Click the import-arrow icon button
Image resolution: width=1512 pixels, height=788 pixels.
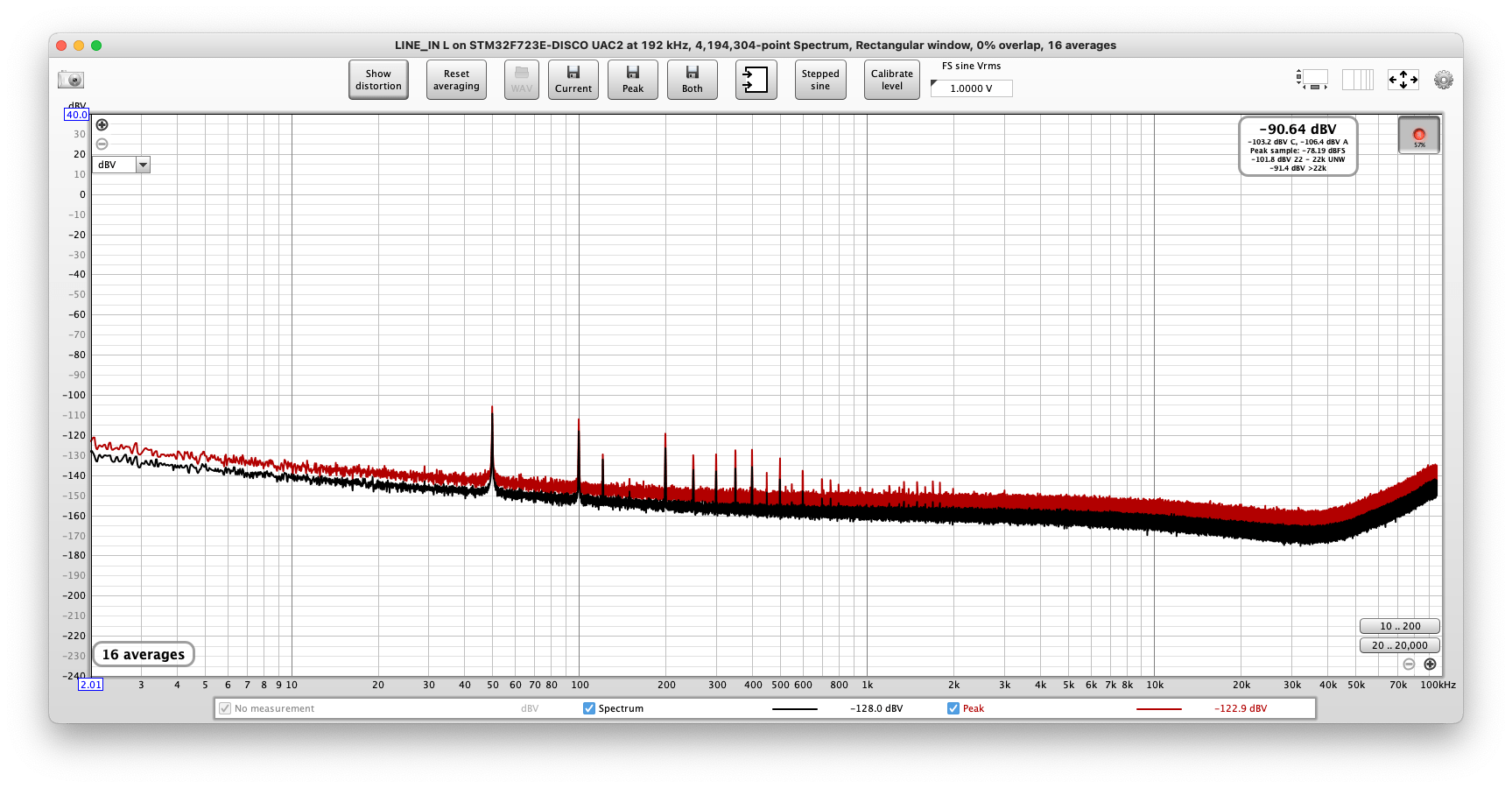point(756,80)
